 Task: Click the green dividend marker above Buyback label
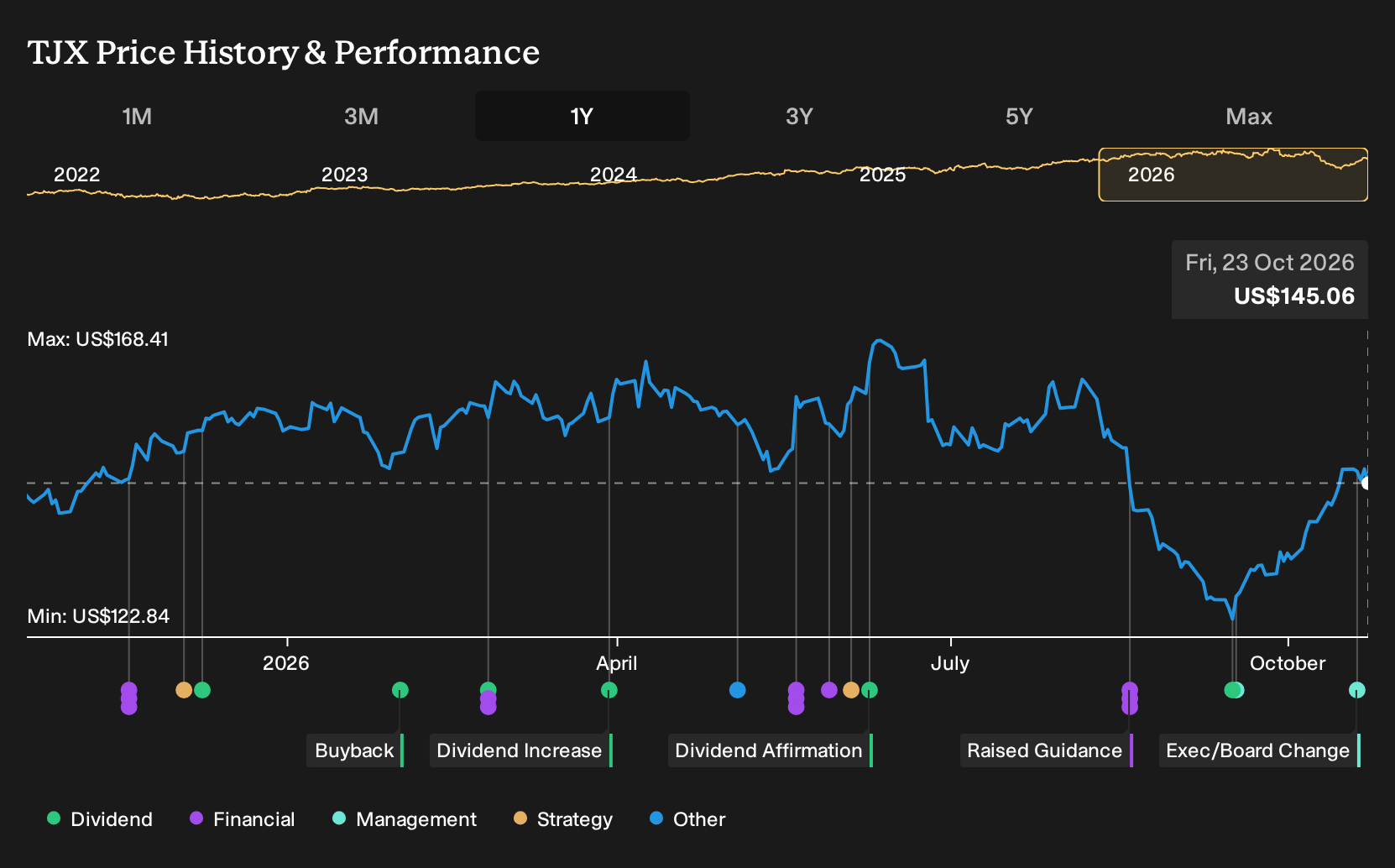pyautogui.click(x=400, y=690)
